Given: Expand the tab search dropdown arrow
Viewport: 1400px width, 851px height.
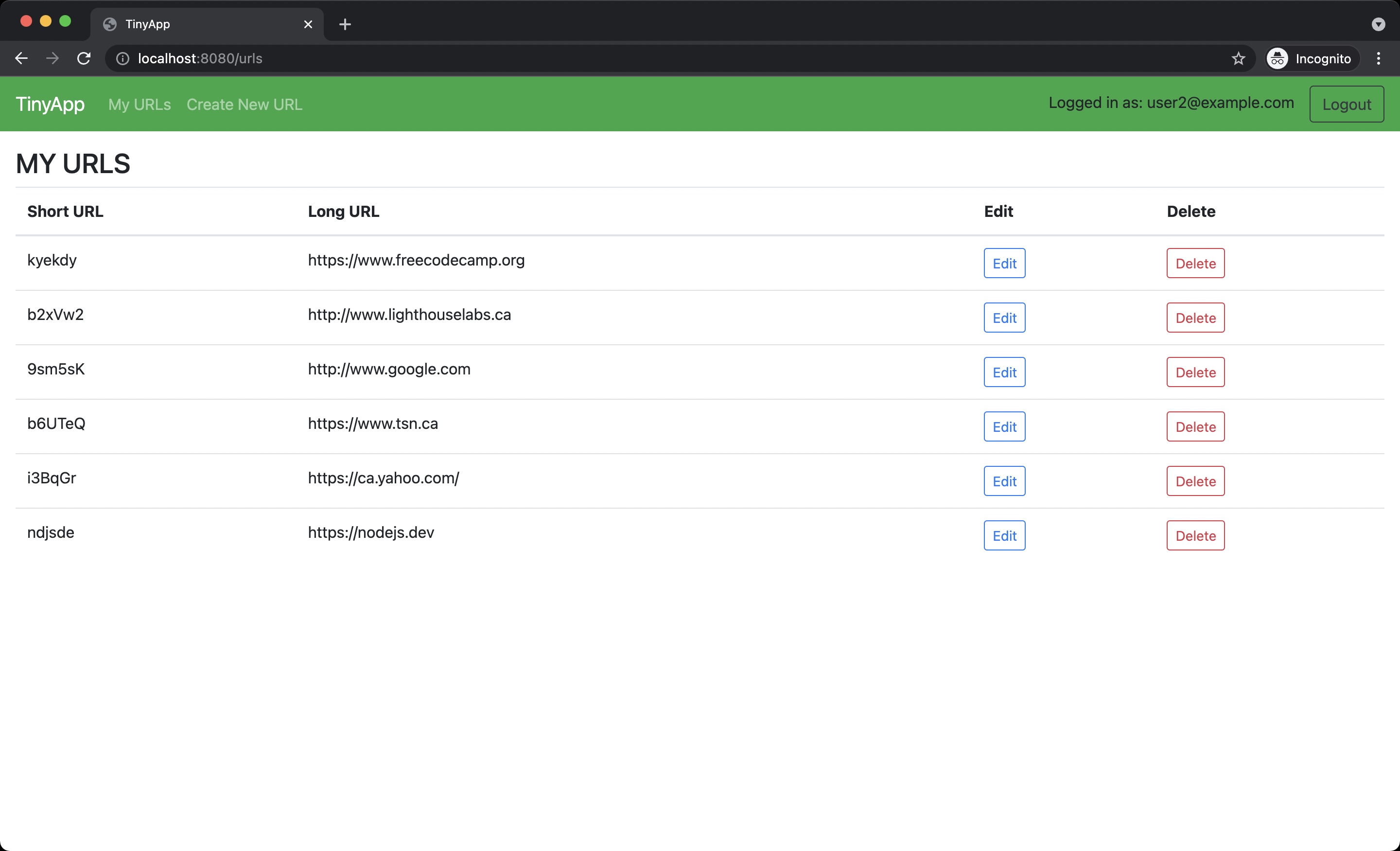Looking at the screenshot, I should 1378,24.
